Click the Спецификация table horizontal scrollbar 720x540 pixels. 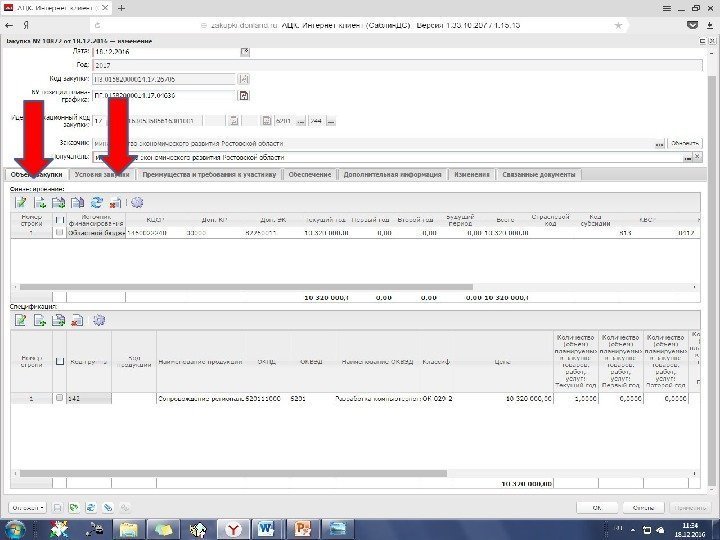pyautogui.click(x=233, y=473)
